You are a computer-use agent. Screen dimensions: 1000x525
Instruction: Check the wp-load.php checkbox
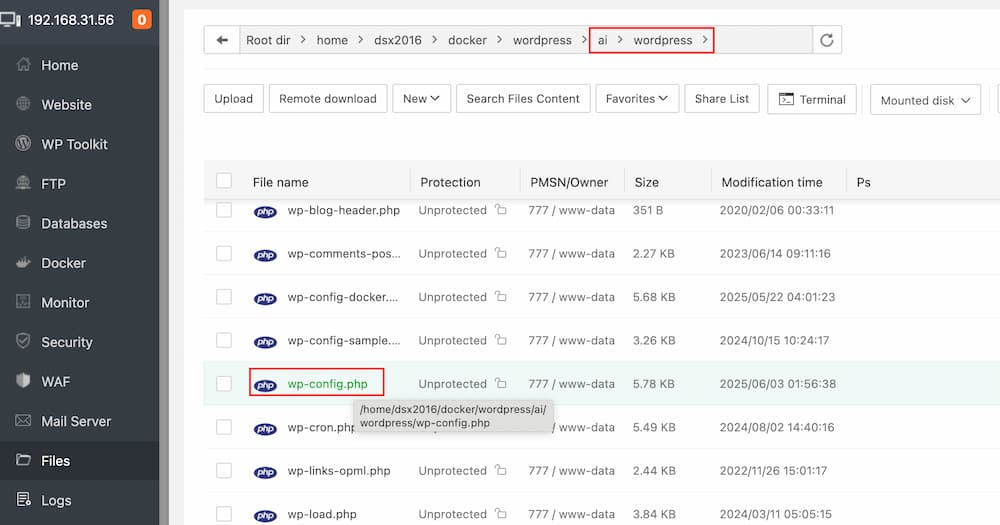coord(224,514)
